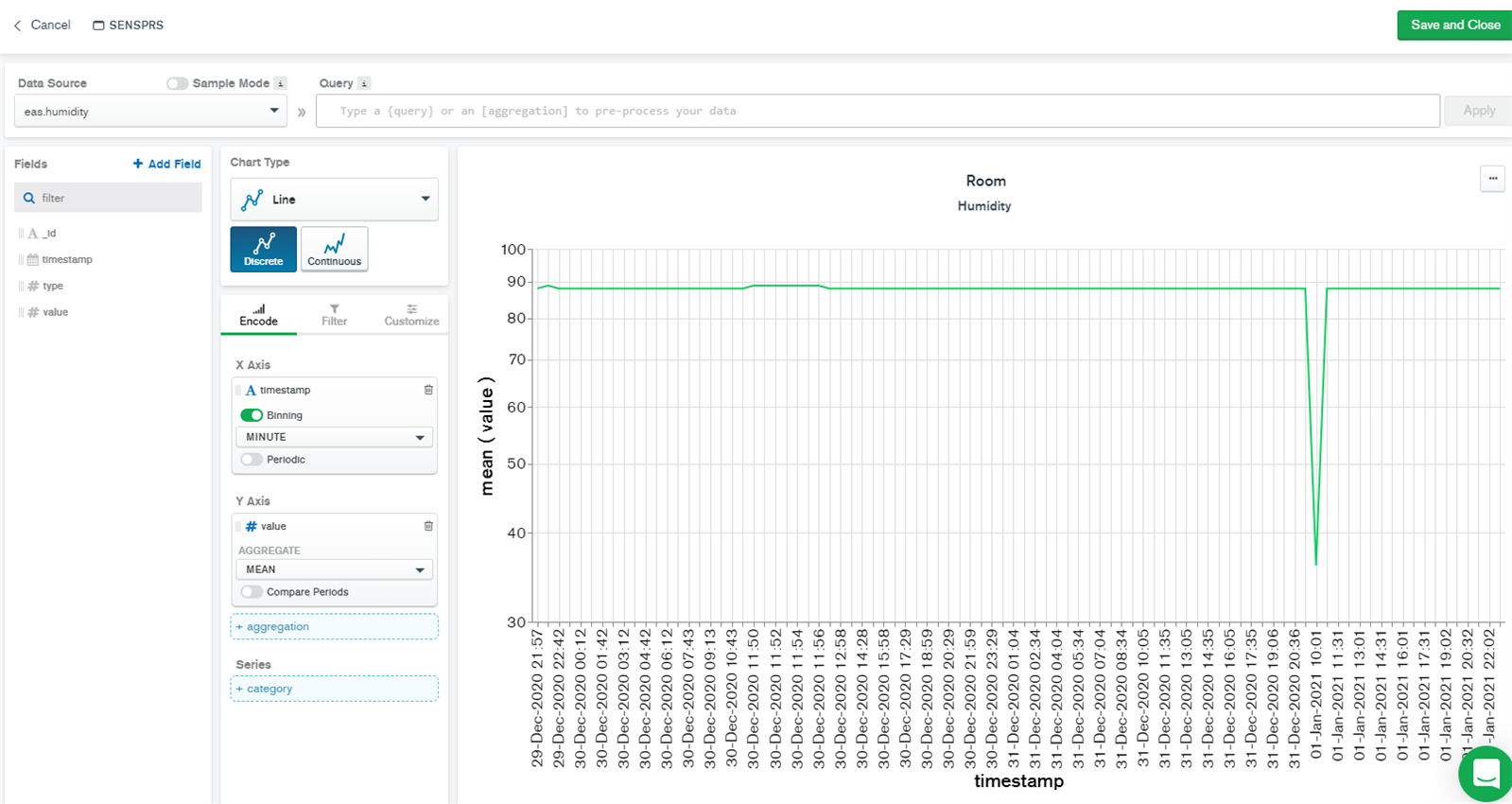Switch to the Customize tab
This screenshot has width=1512, height=804.
(411, 315)
